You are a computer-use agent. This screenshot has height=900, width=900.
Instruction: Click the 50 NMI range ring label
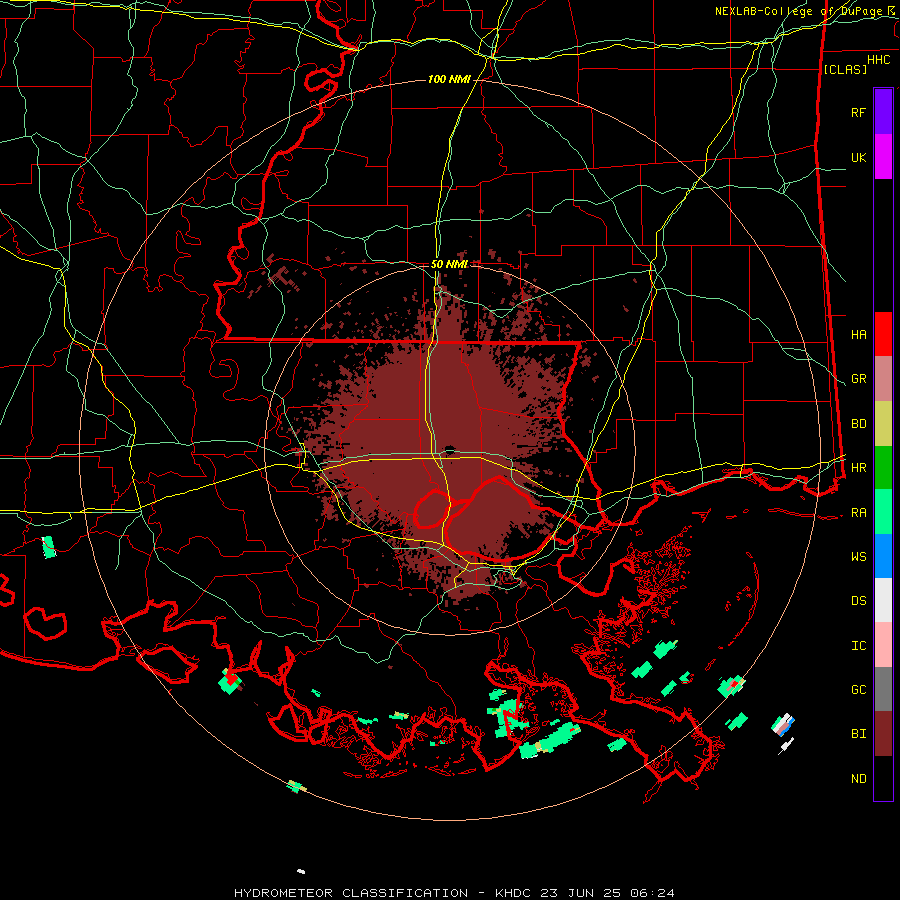click(449, 264)
